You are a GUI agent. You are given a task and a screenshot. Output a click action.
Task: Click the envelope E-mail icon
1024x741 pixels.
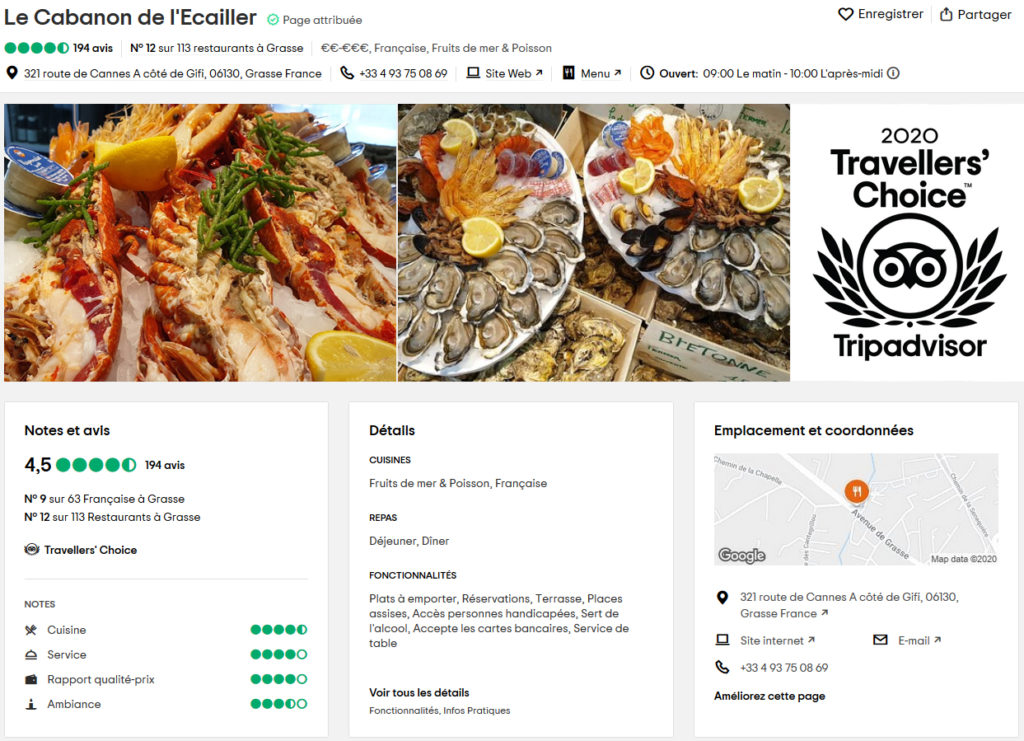880,640
